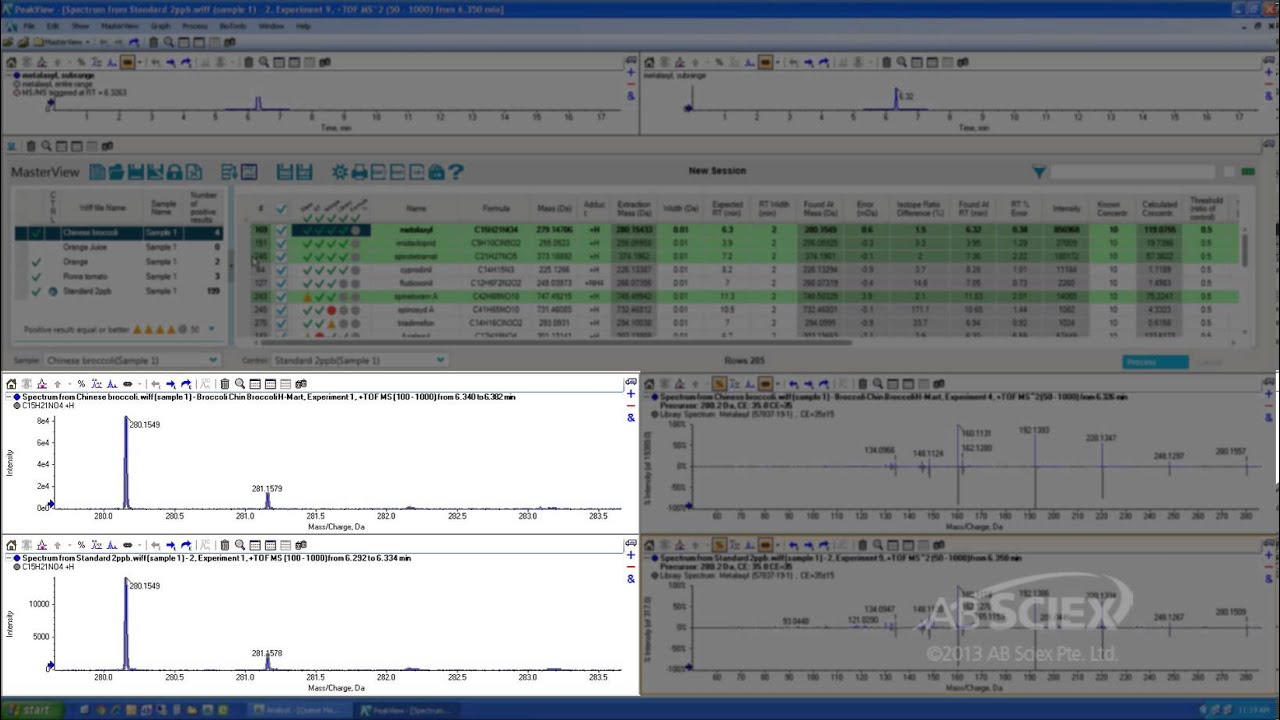Click trash icon in Chinese broccoli spectrum toolbar

tap(225, 384)
